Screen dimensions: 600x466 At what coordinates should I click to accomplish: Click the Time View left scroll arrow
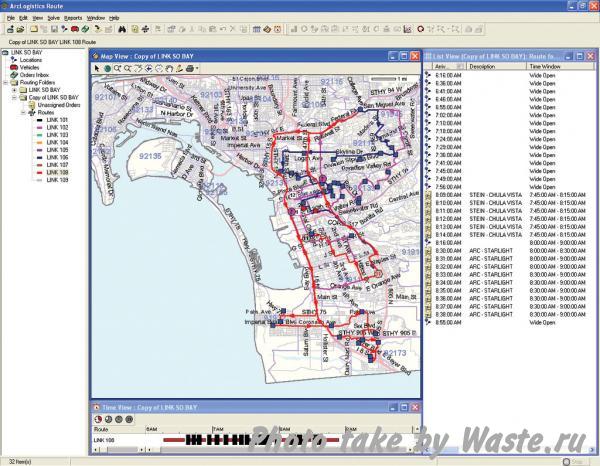[95, 450]
